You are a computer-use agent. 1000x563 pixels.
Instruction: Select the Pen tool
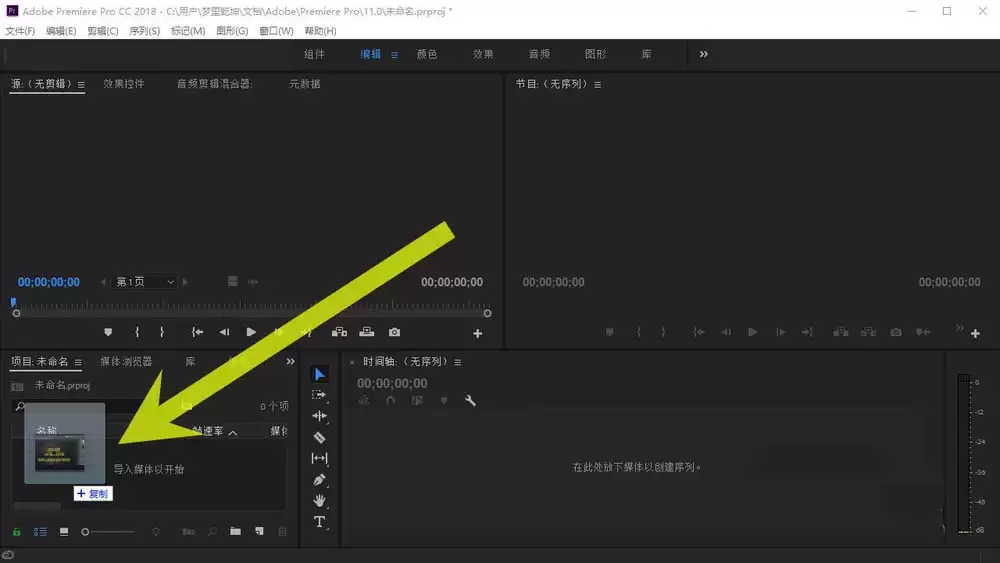coord(320,479)
